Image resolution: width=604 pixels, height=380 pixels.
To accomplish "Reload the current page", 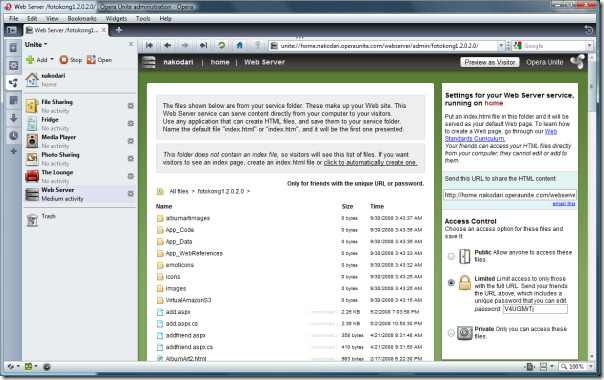I will click(221, 45).
